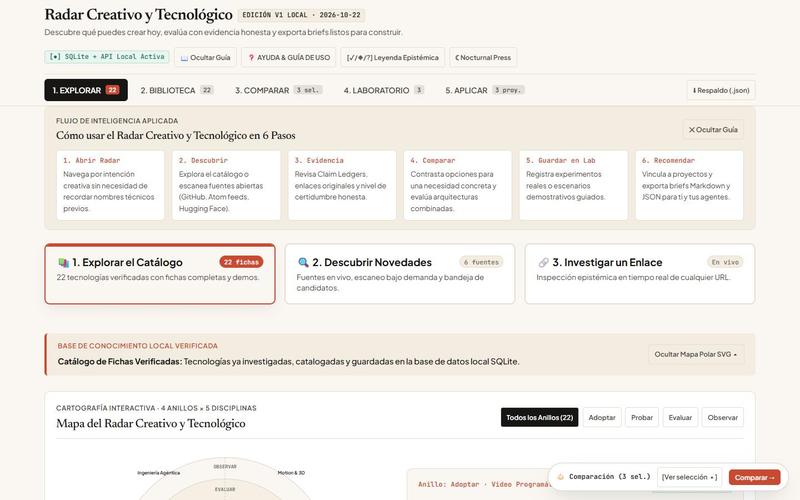The width and height of the screenshot is (800, 500).
Task: Click the 22 badge on BIBLIOTECA
Action: pyautogui.click(x=207, y=90)
